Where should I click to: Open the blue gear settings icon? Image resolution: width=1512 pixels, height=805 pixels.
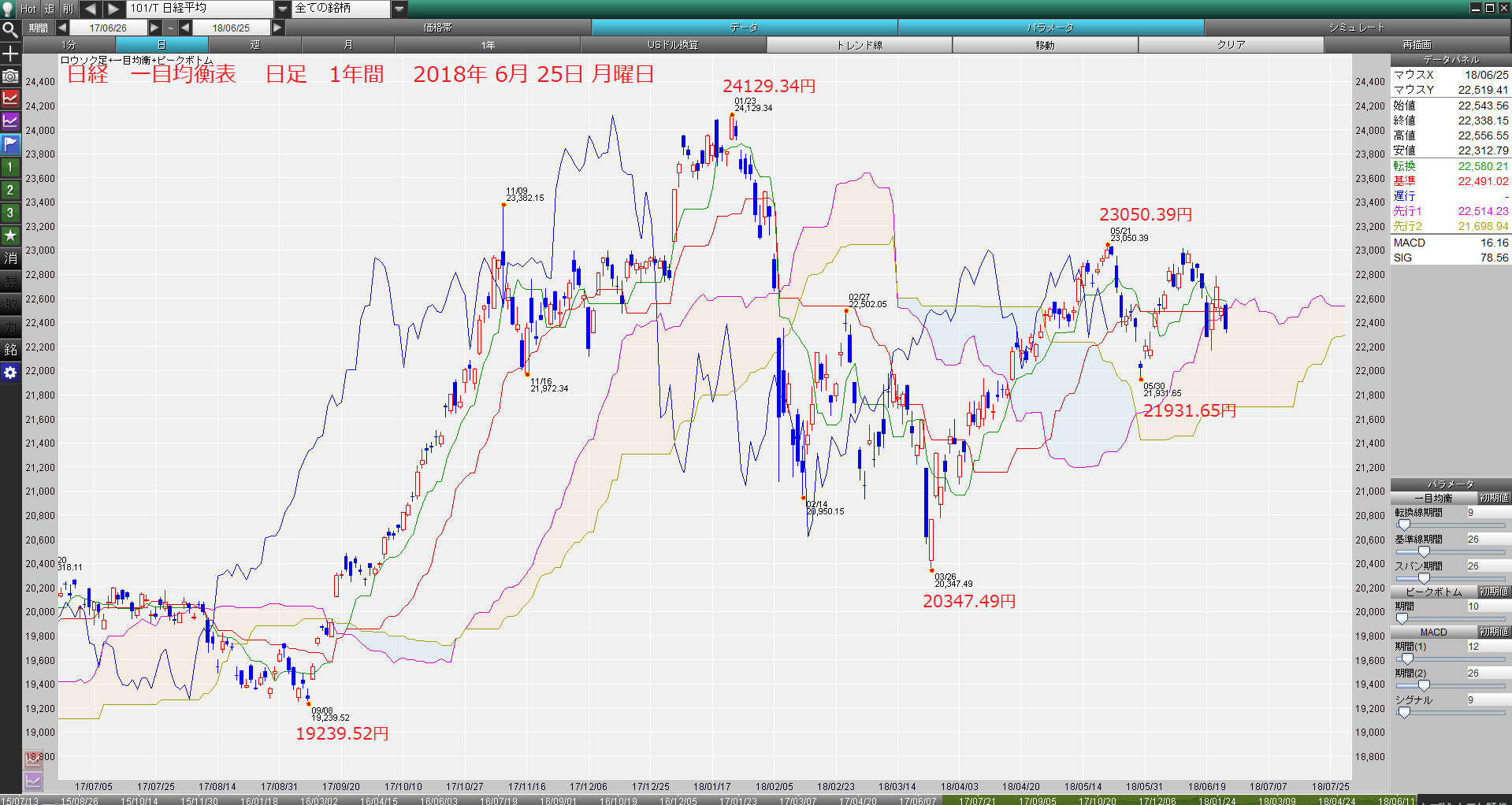pyautogui.click(x=10, y=373)
